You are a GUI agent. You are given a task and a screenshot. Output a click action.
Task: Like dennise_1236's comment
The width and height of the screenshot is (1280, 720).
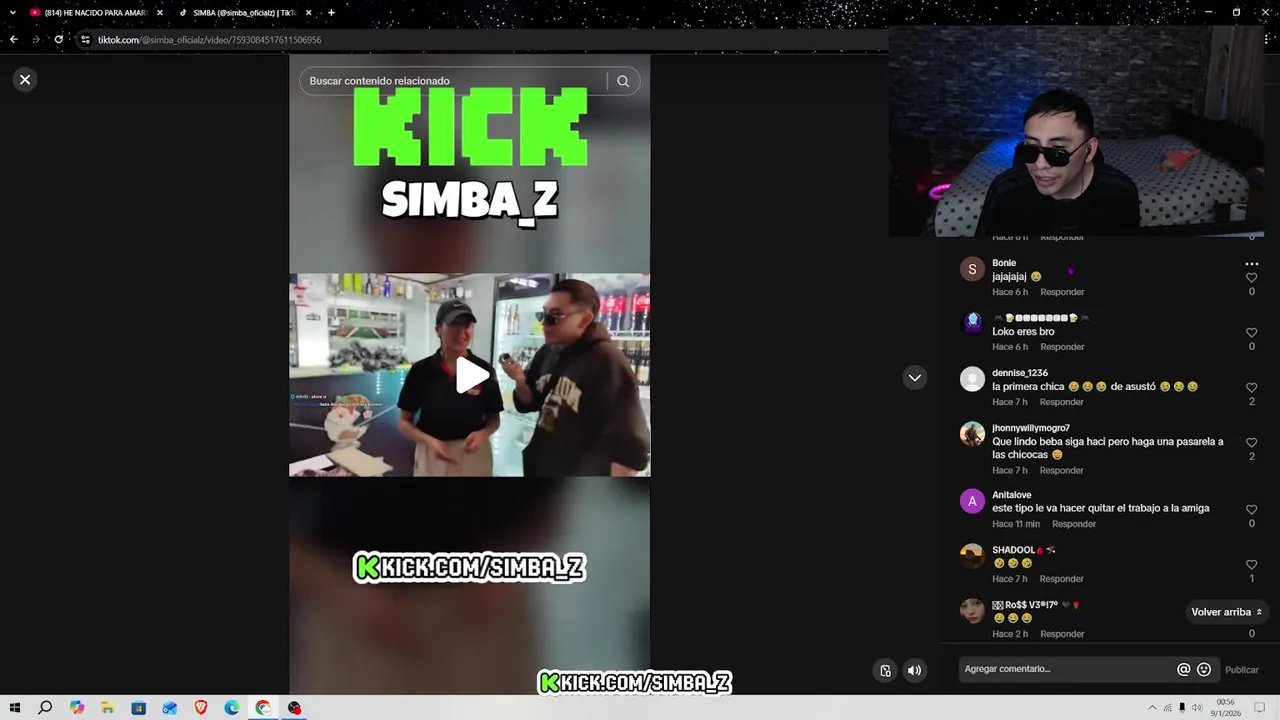tap(1251, 388)
